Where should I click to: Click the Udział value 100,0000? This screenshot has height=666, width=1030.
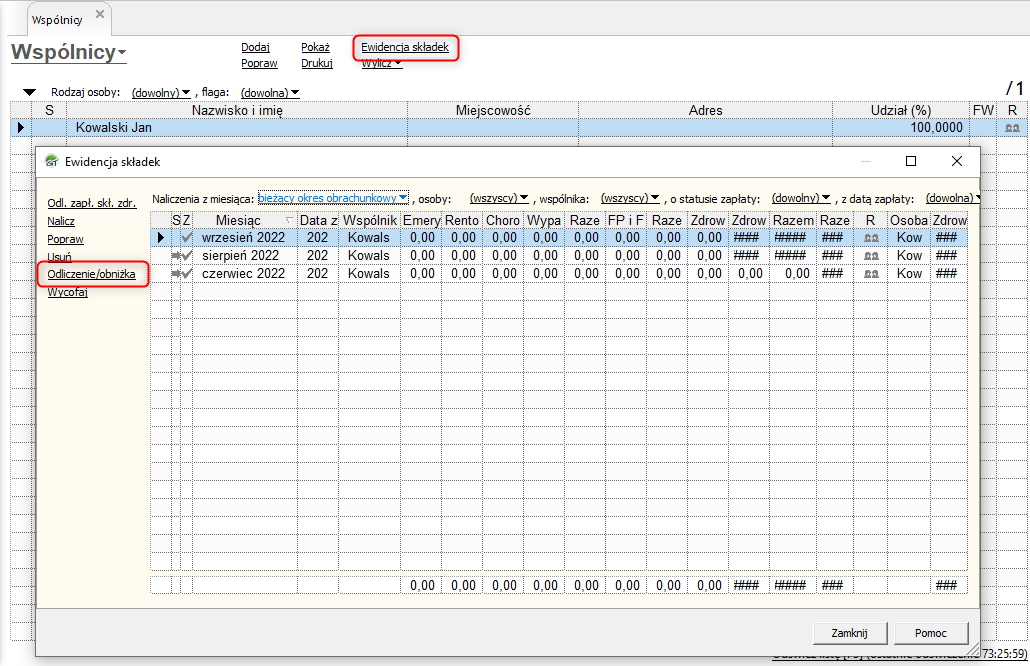(x=936, y=127)
